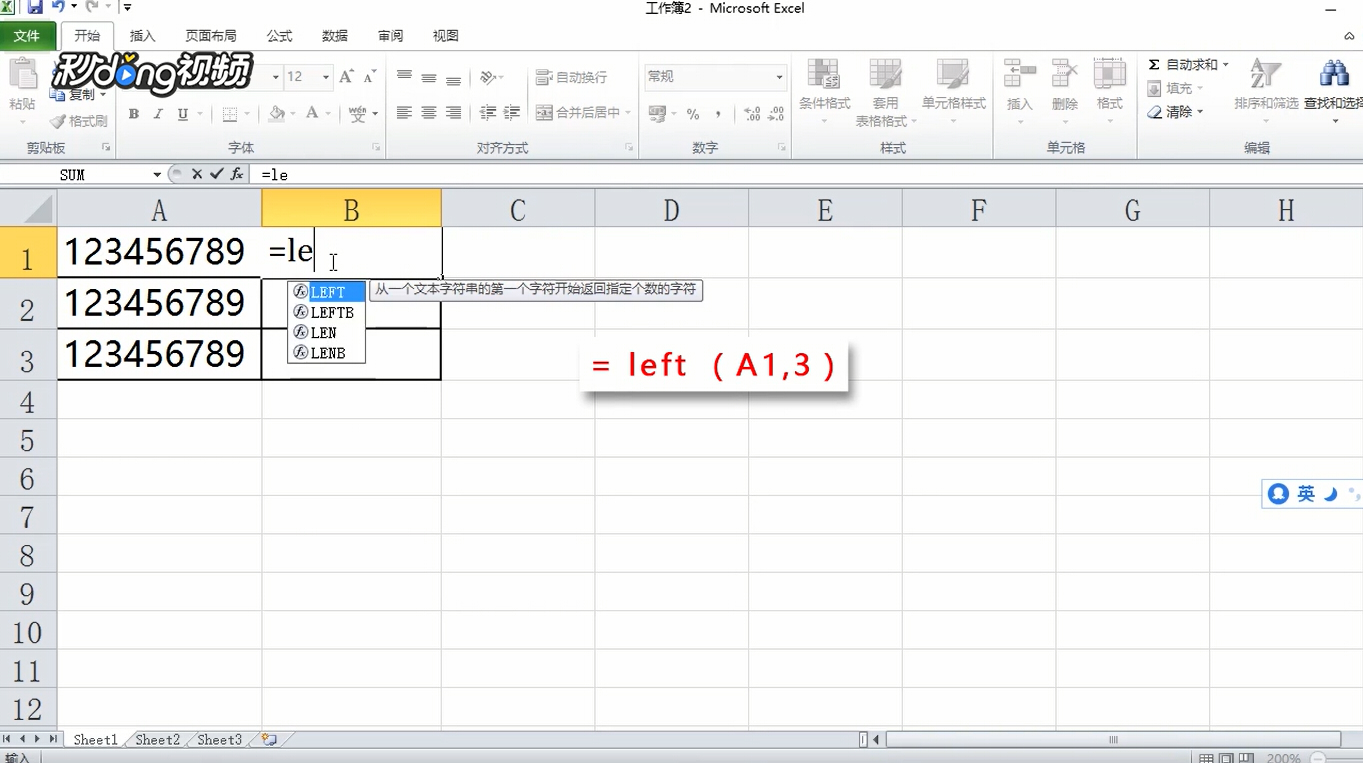Open the number format (常规) dropdown
Screen dimensions: 1363x763
click(780, 76)
